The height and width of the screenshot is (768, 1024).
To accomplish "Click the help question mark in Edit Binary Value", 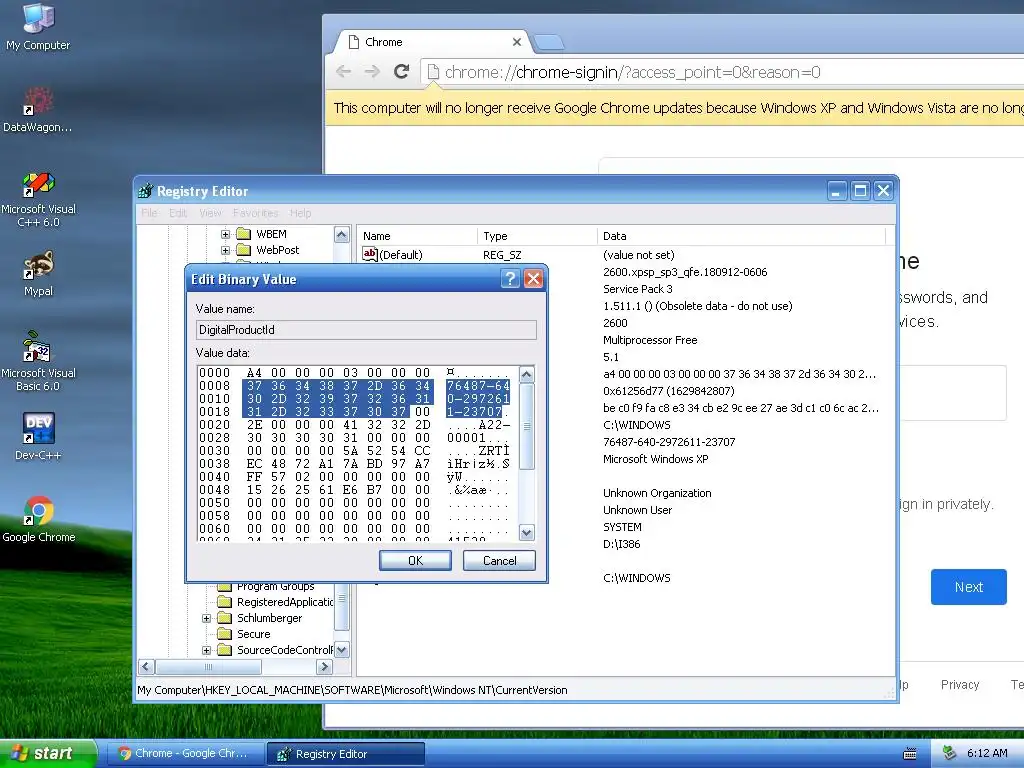I will click(x=509, y=279).
